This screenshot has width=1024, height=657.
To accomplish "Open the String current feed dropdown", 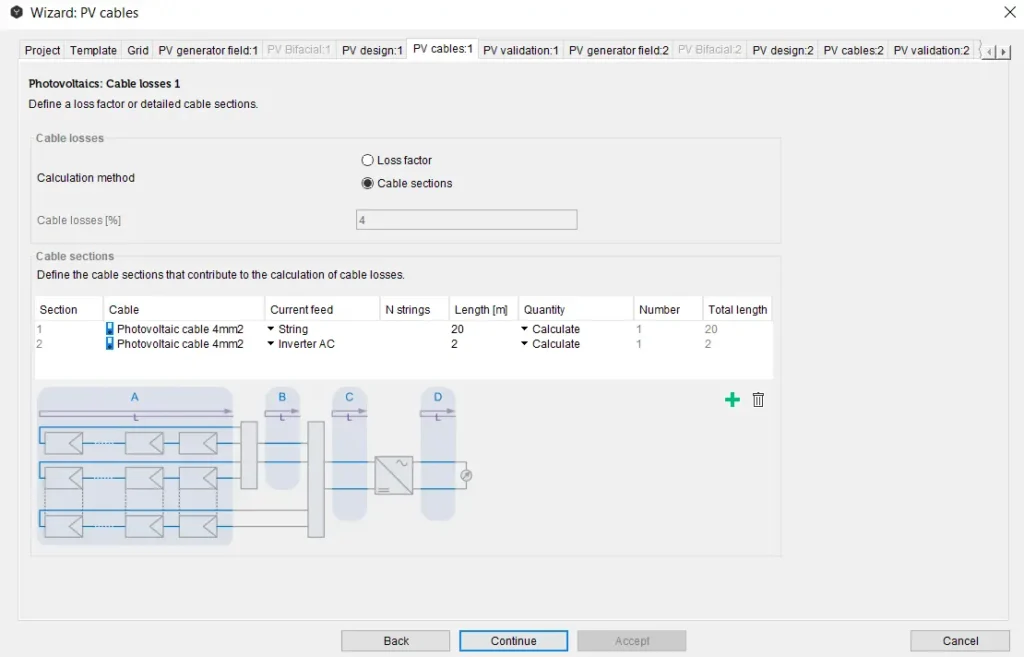I will [x=271, y=329].
